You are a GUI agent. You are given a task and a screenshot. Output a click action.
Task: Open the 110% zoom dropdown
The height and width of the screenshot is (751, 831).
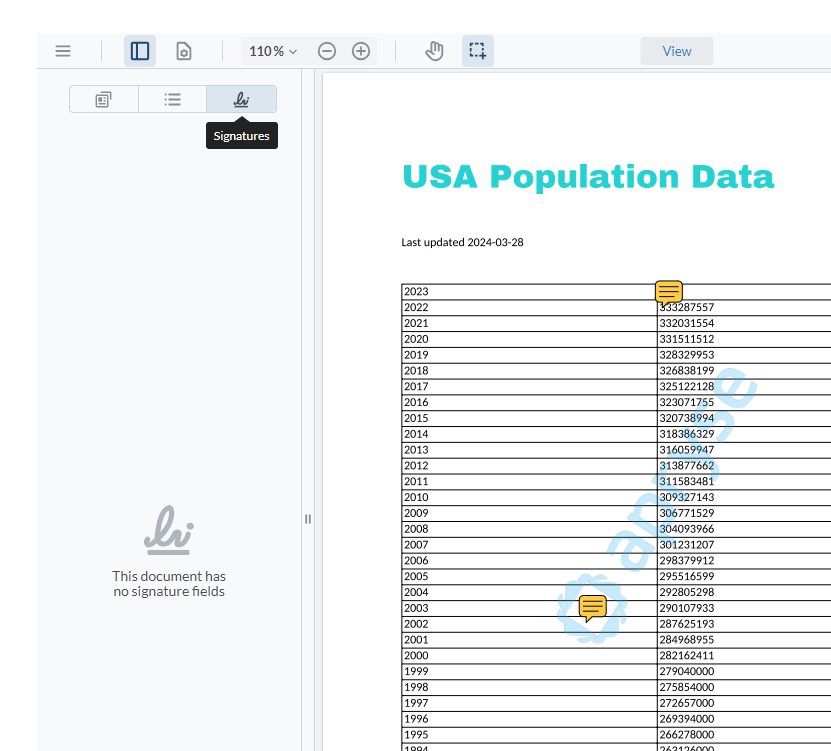(x=273, y=51)
